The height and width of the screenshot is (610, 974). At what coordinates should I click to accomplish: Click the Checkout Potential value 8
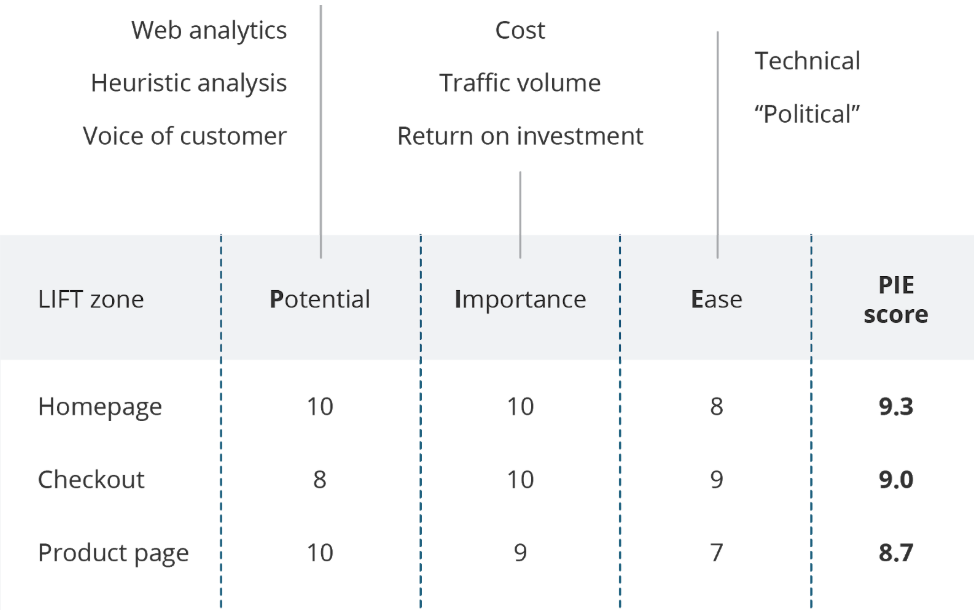pyautogui.click(x=320, y=480)
